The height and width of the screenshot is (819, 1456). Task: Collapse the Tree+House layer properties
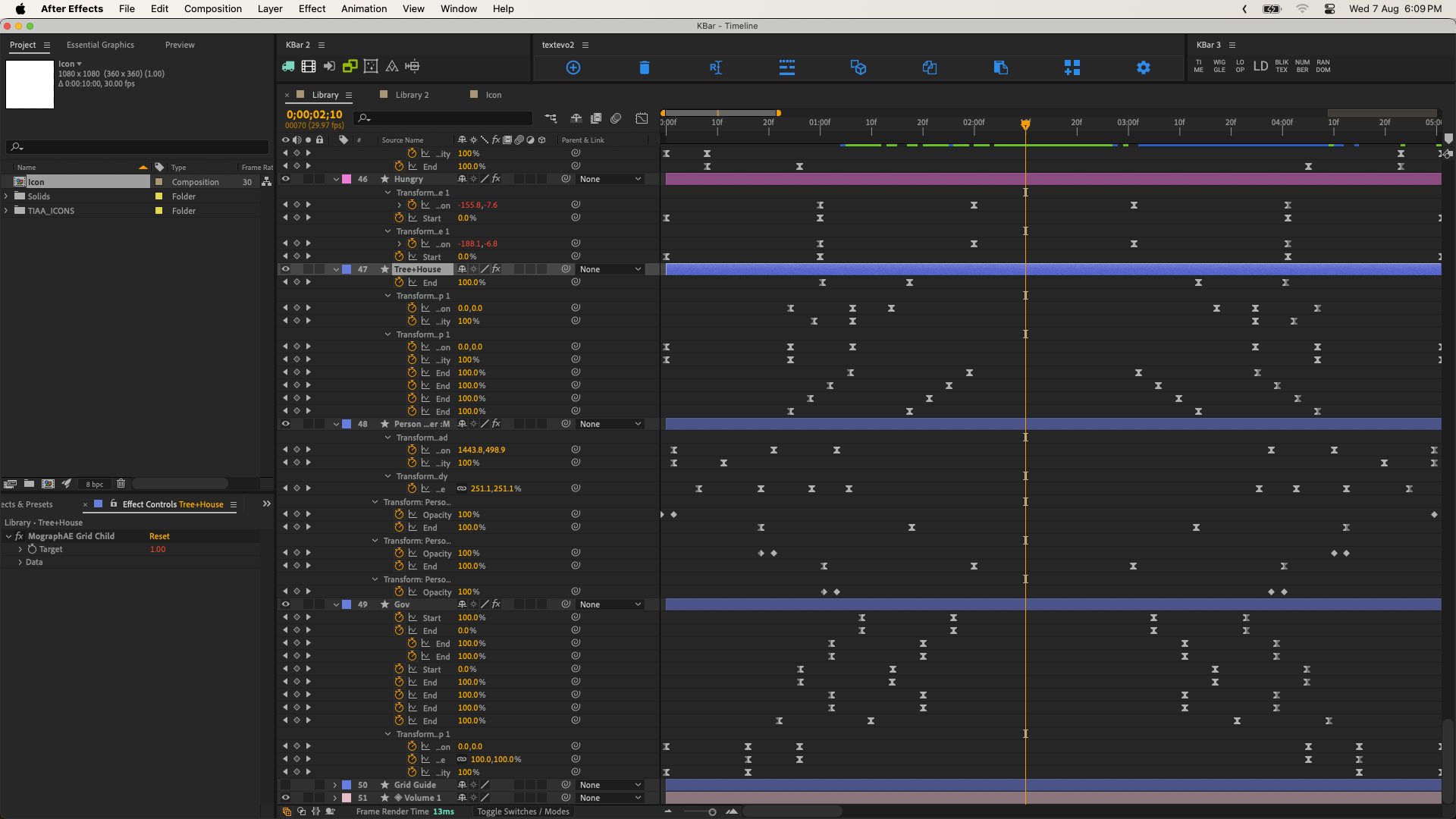click(336, 269)
